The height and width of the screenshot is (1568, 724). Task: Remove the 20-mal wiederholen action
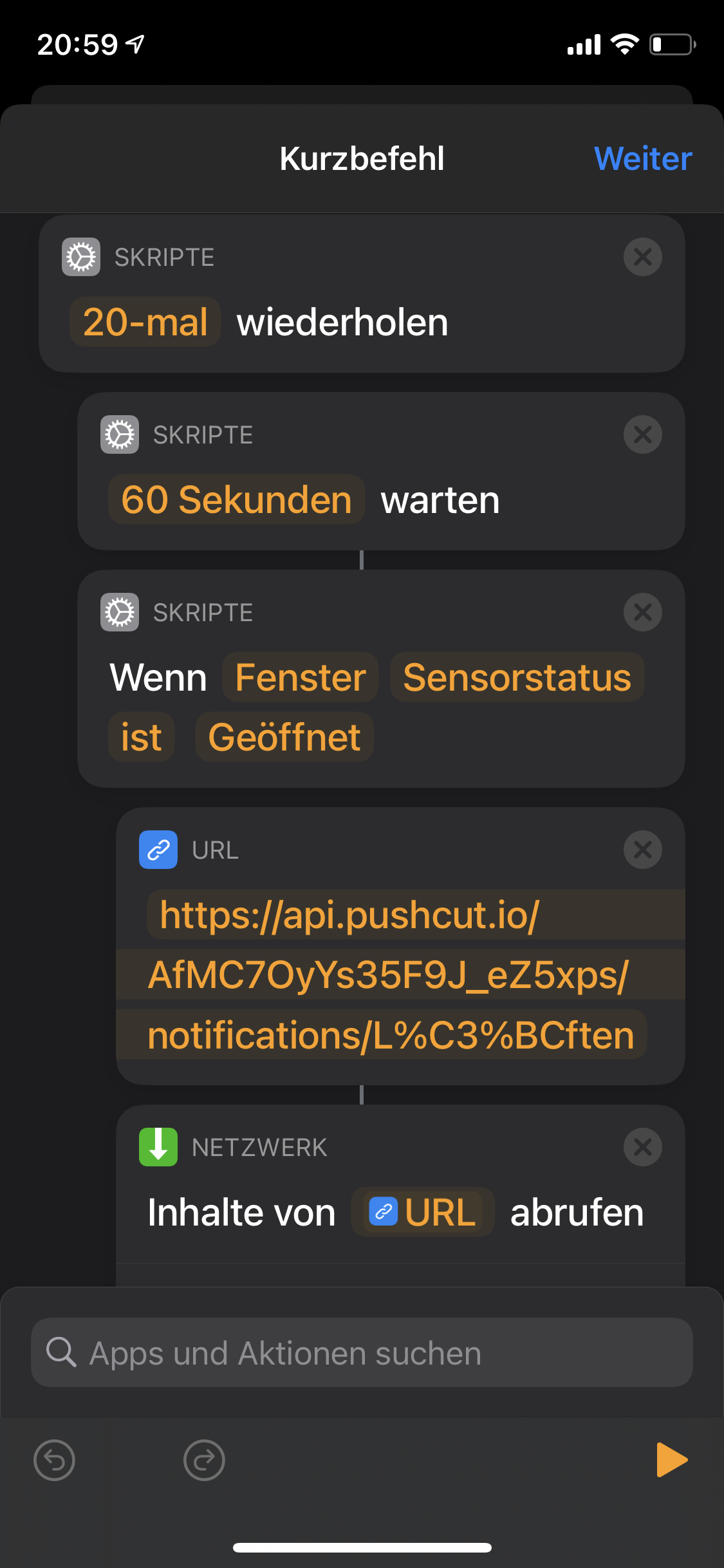(x=642, y=257)
